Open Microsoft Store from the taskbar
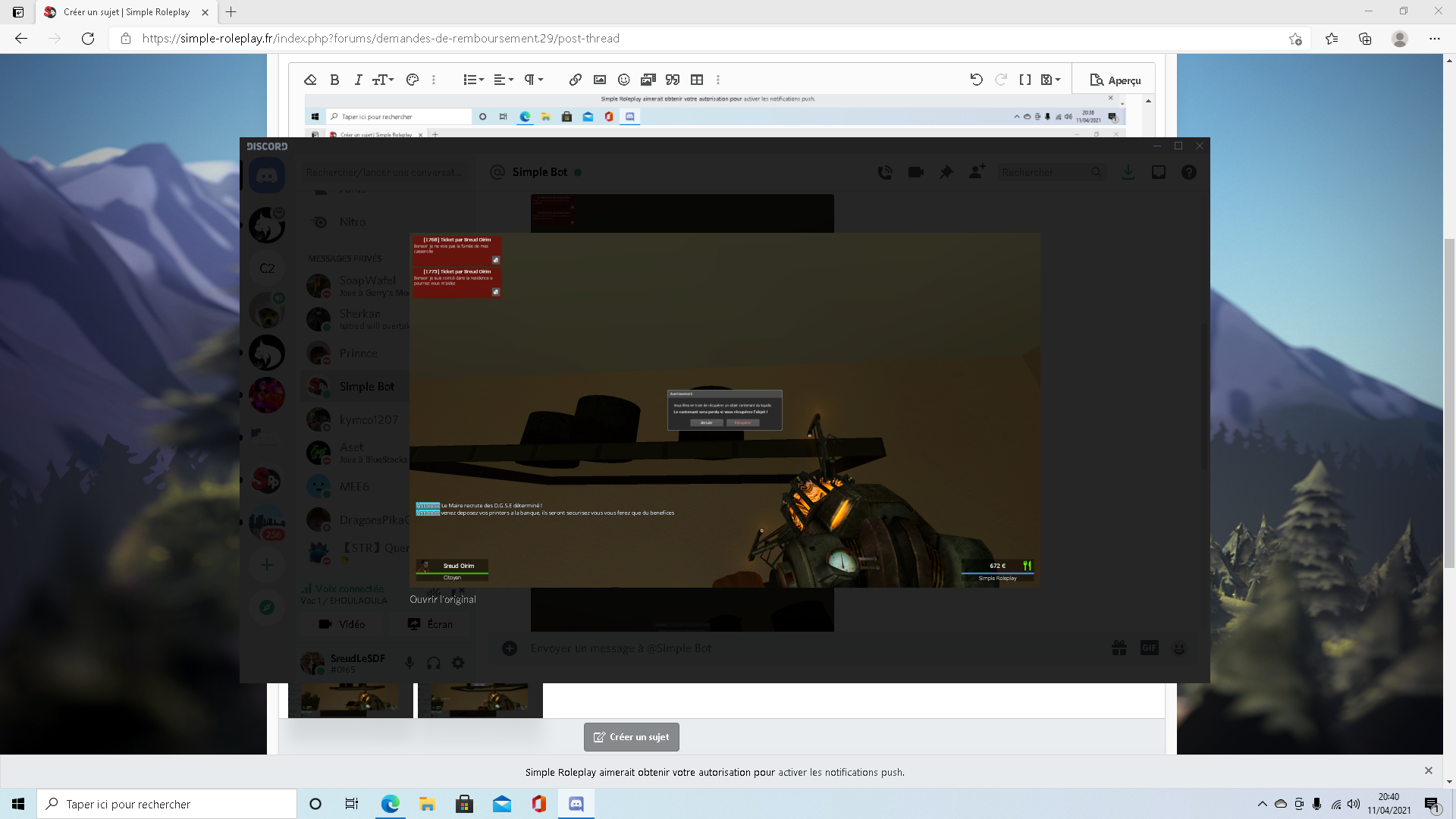The image size is (1456, 819). pos(464,804)
